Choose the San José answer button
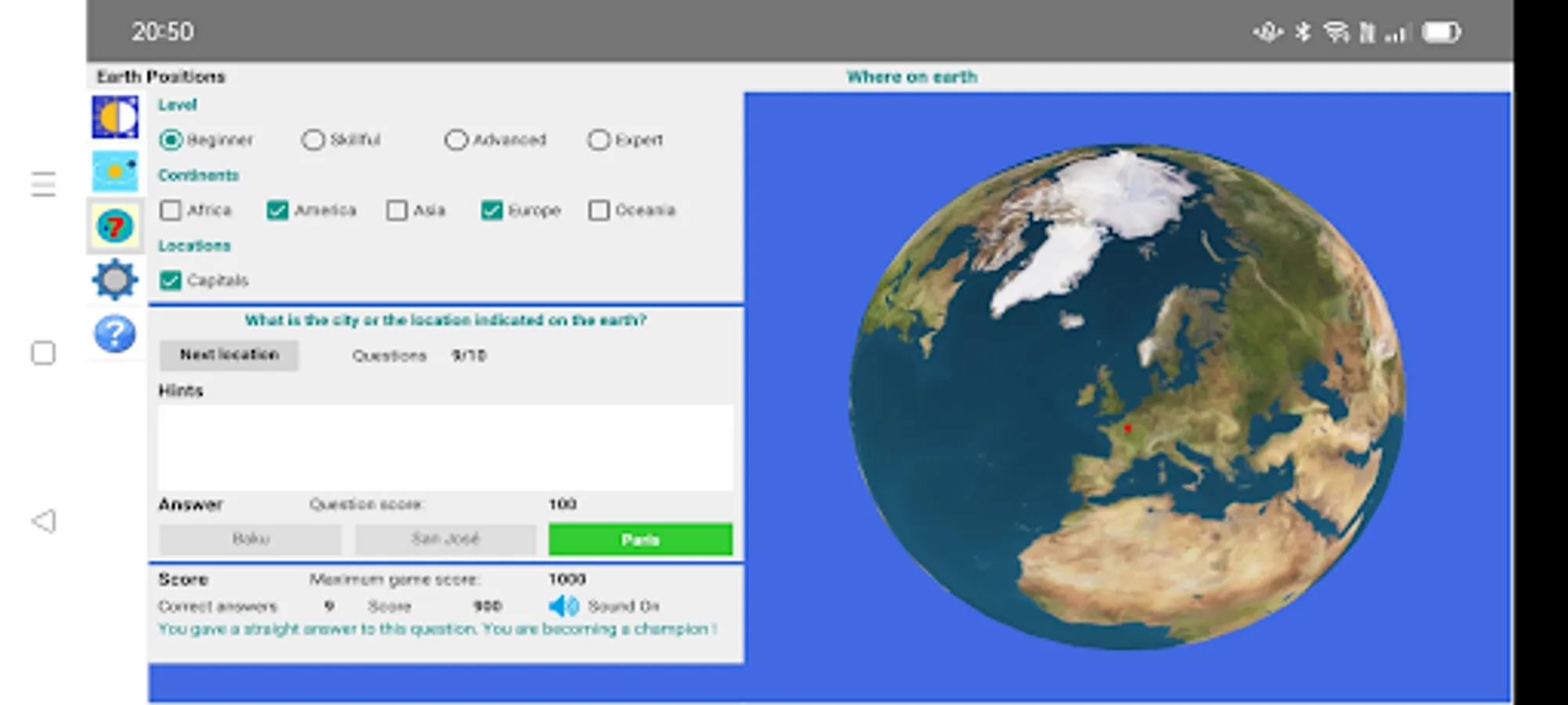The image size is (1568, 705). (x=445, y=539)
